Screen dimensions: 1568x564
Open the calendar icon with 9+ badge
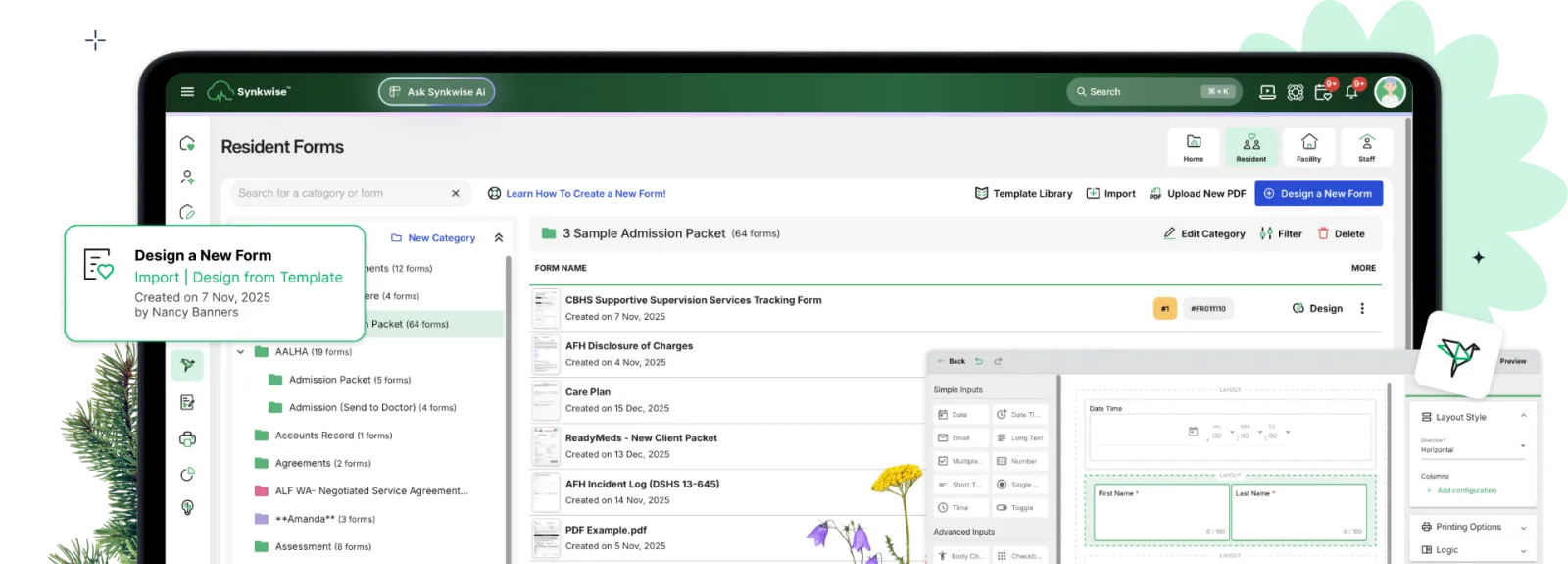coord(1323,92)
